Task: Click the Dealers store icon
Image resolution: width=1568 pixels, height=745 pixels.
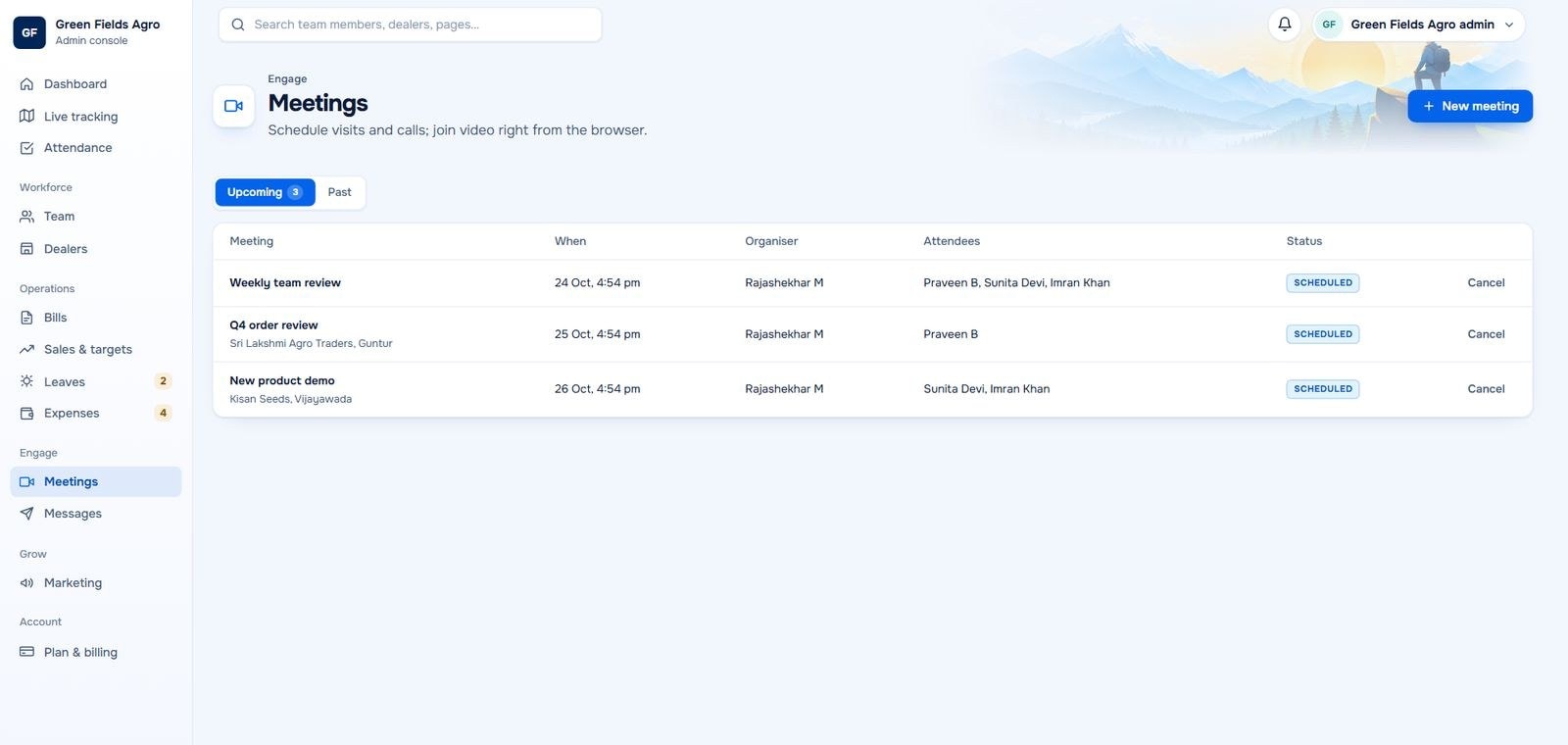Action: pos(27,249)
